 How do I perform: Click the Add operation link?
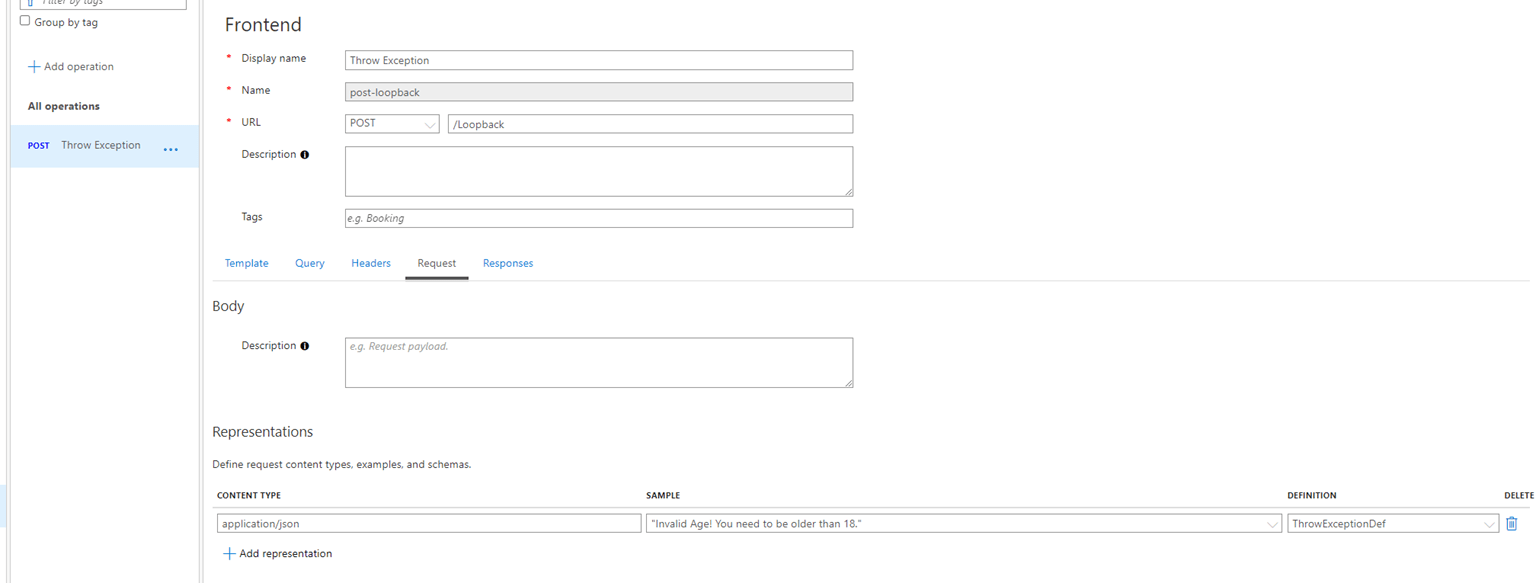pos(78,66)
